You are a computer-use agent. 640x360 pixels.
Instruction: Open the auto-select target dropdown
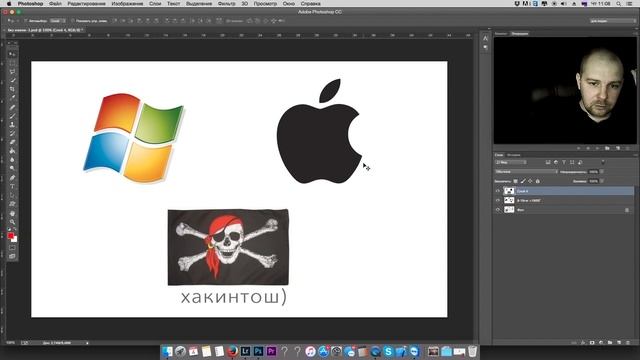[x=57, y=20]
